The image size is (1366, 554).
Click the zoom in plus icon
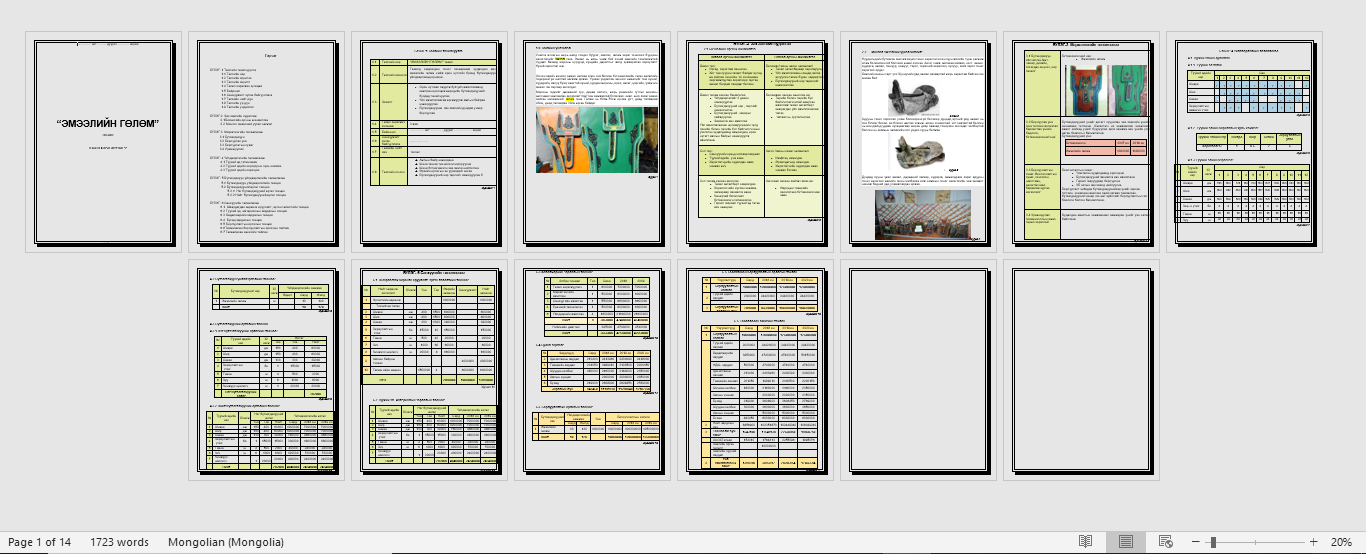[x=1313, y=541]
